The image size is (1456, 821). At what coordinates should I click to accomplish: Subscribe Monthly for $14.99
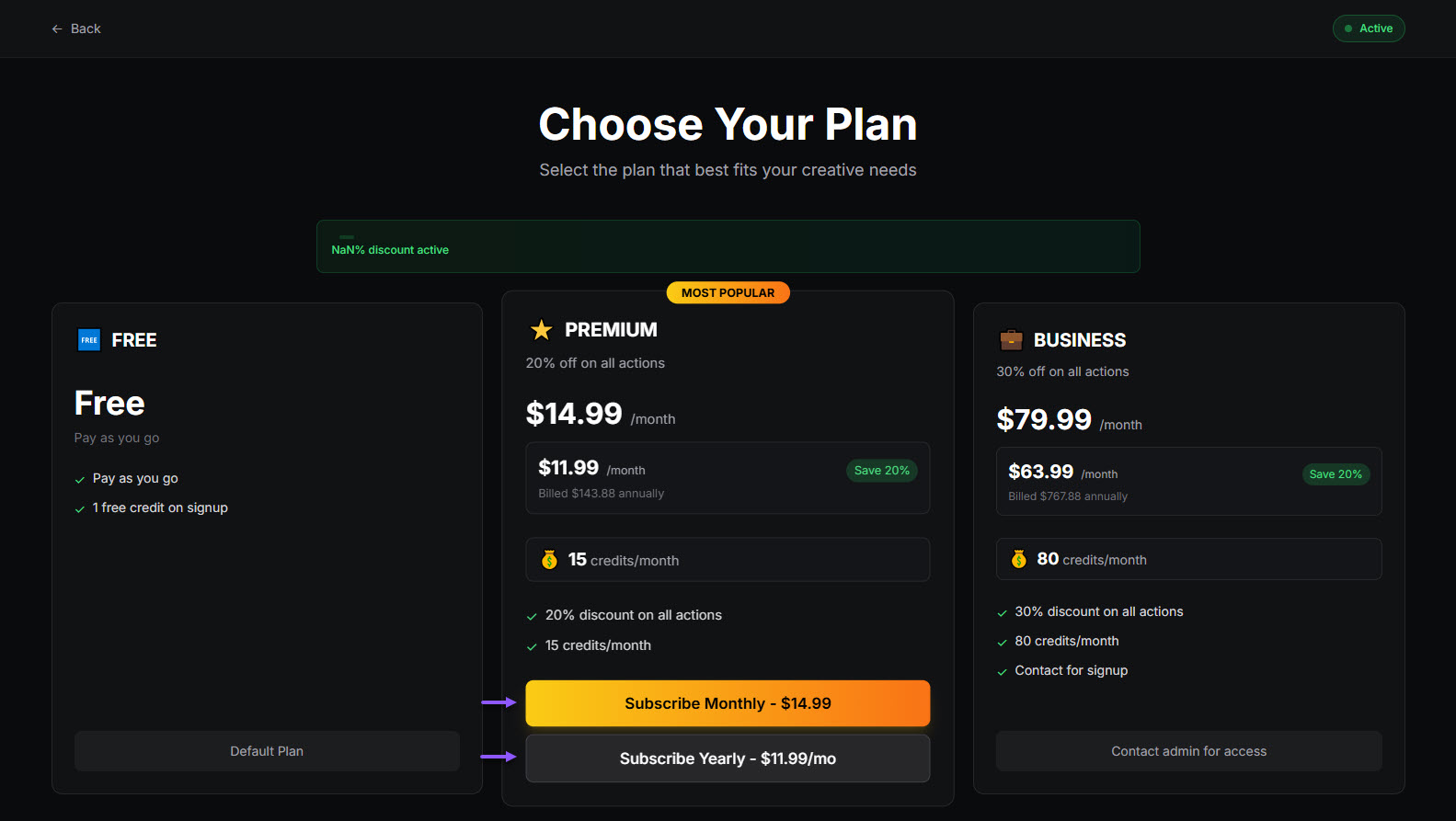pyautogui.click(x=728, y=703)
